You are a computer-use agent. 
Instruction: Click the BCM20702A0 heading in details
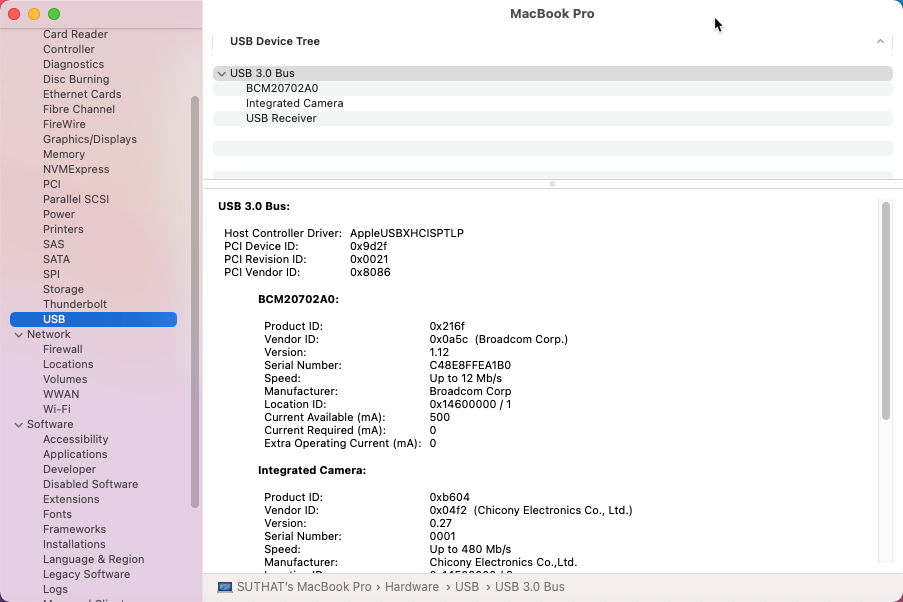click(x=298, y=300)
